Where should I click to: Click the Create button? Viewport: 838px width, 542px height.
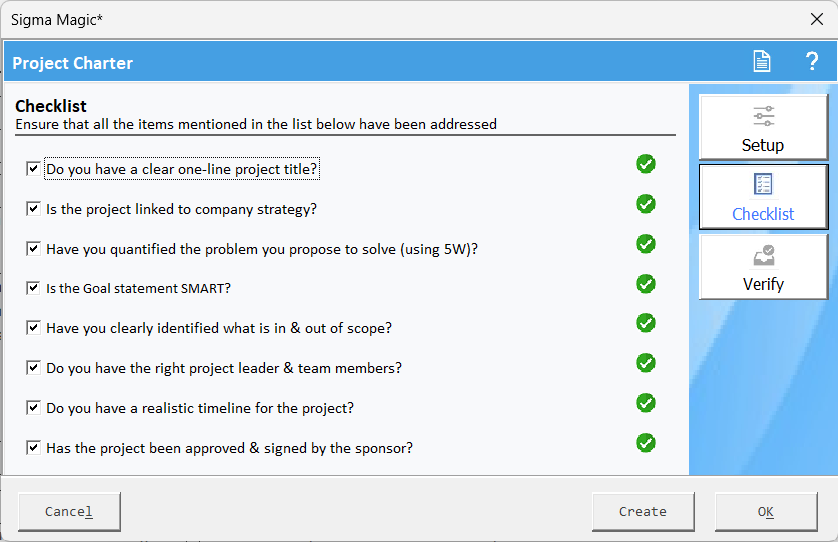pos(643,512)
